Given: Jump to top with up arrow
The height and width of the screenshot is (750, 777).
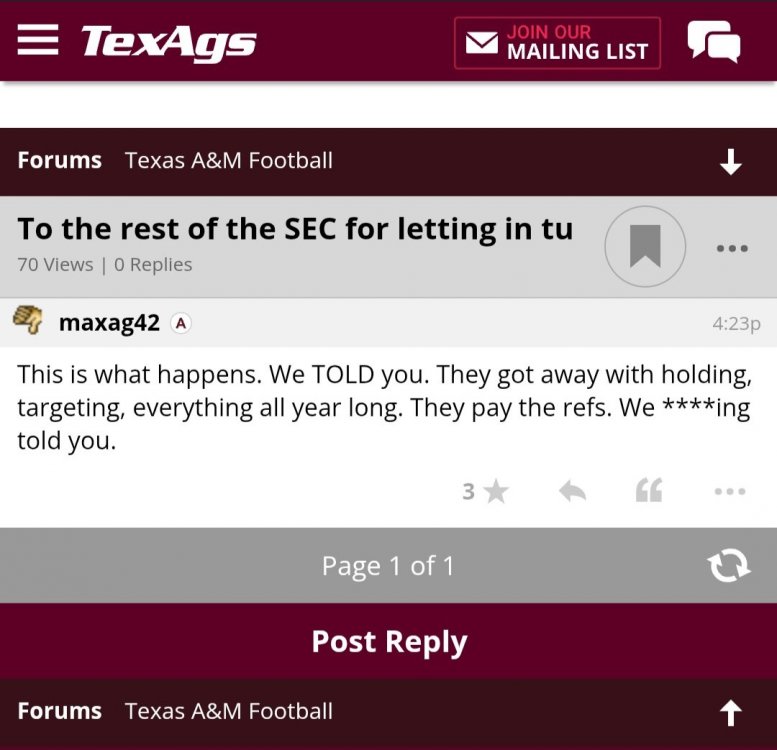Looking at the screenshot, I should [731, 712].
